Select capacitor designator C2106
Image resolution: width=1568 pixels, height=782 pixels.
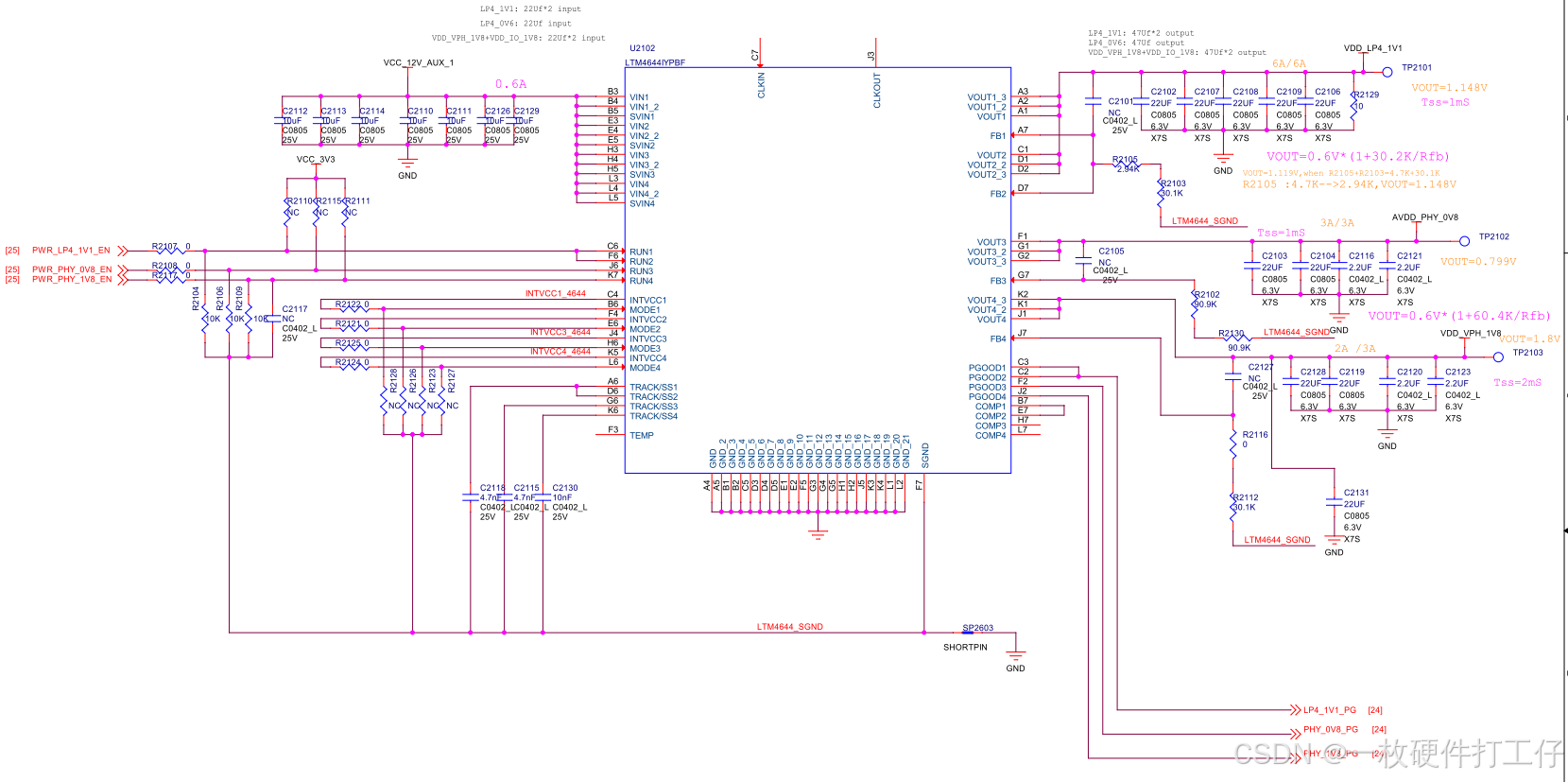(x=1328, y=93)
